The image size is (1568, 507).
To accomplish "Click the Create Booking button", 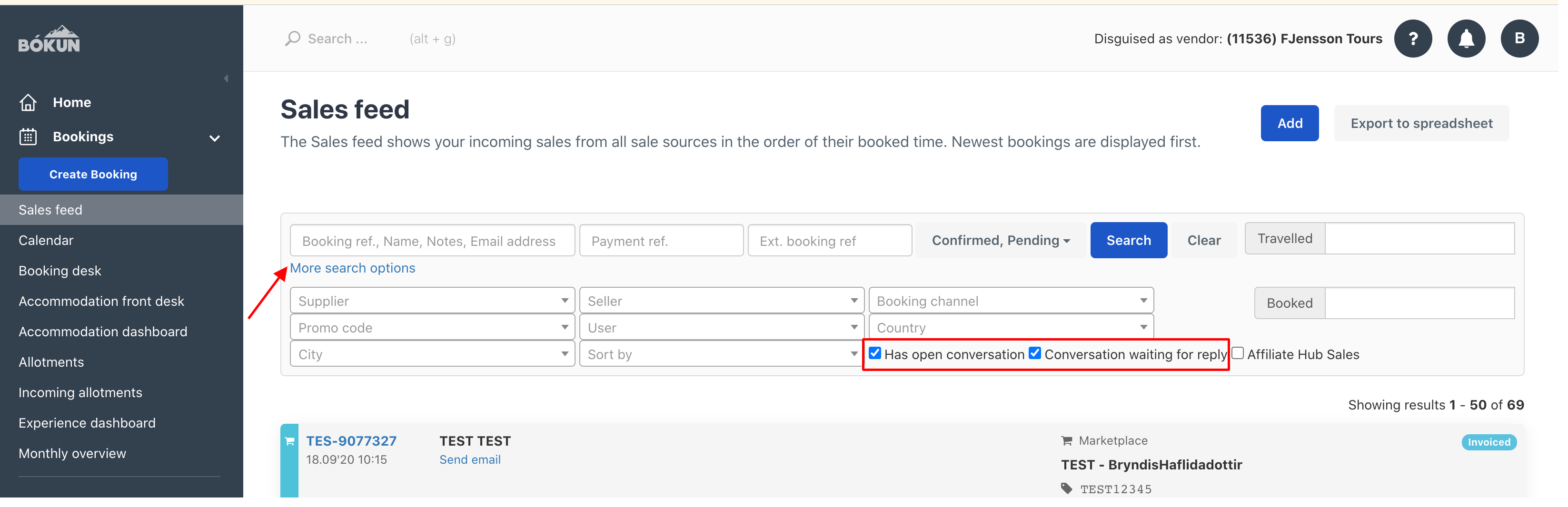I will pyautogui.click(x=94, y=175).
